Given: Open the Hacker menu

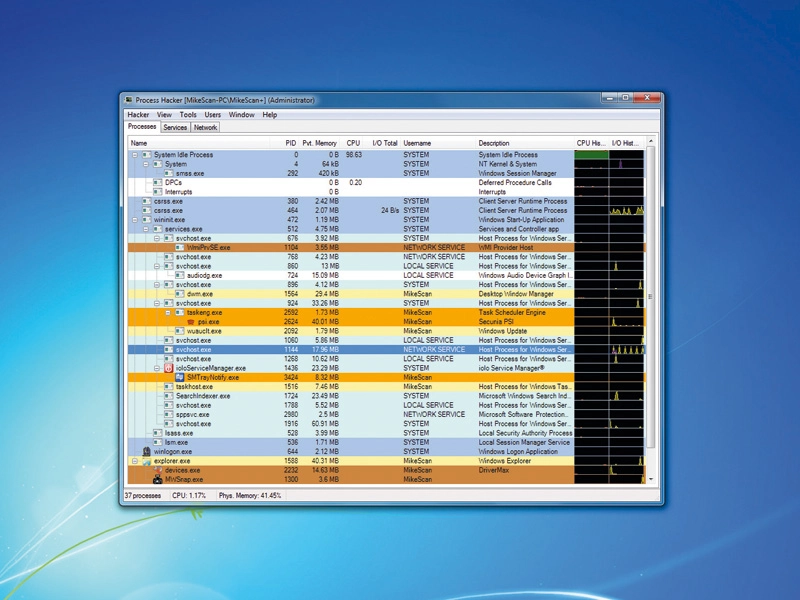Looking at the screenshot, I should [x=138, y=115].
